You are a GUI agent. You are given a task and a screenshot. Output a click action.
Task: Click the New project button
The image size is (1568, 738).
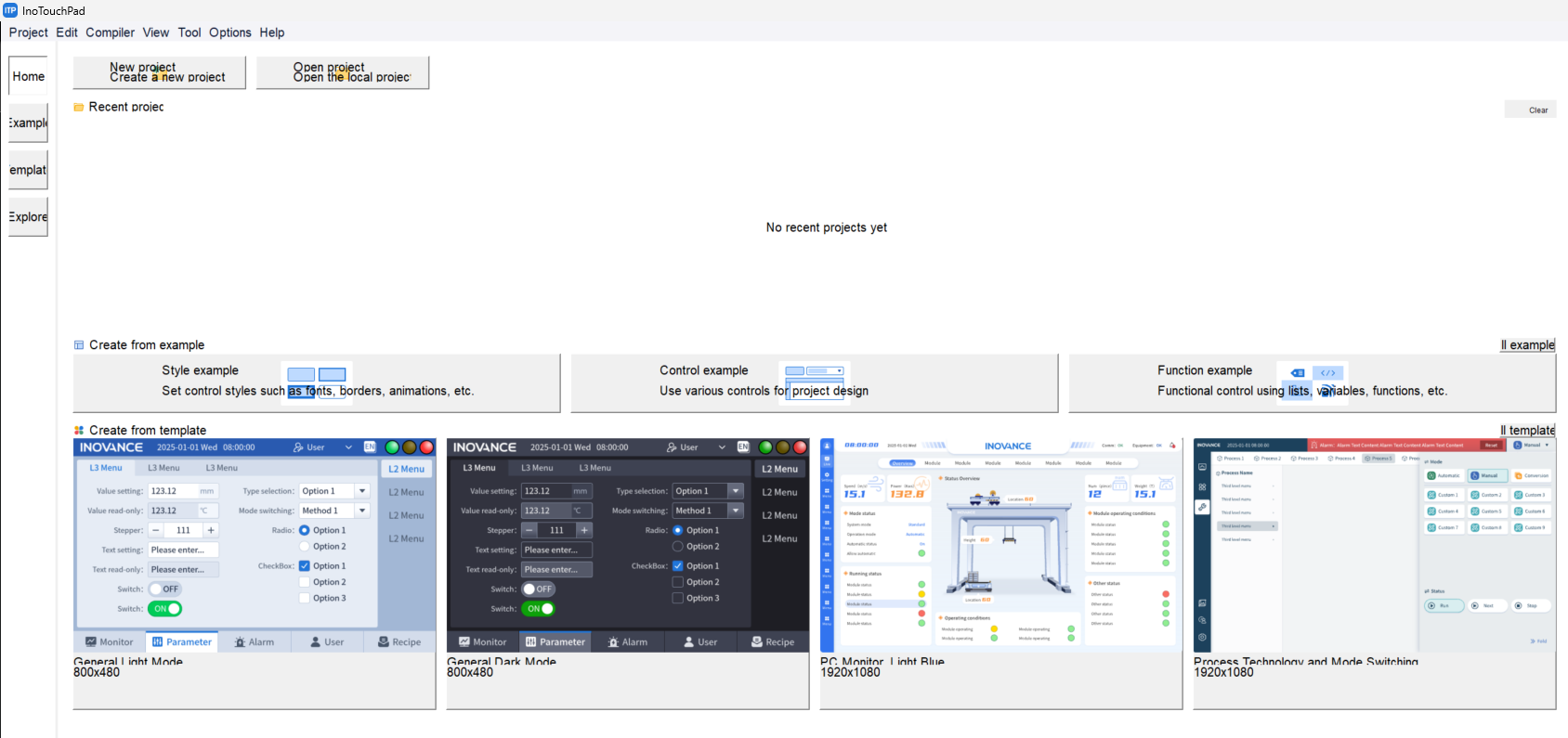pos(159,72)
